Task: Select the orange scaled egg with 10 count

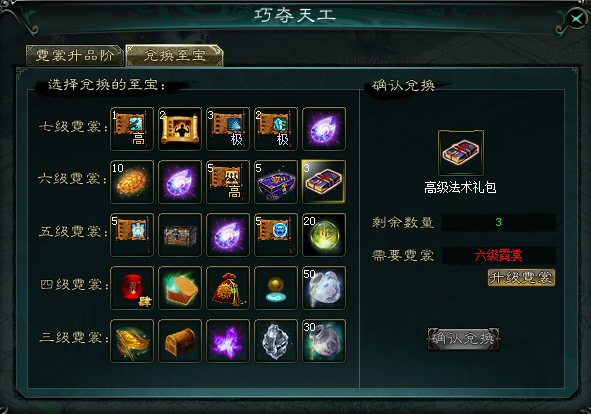Action: 132,182
